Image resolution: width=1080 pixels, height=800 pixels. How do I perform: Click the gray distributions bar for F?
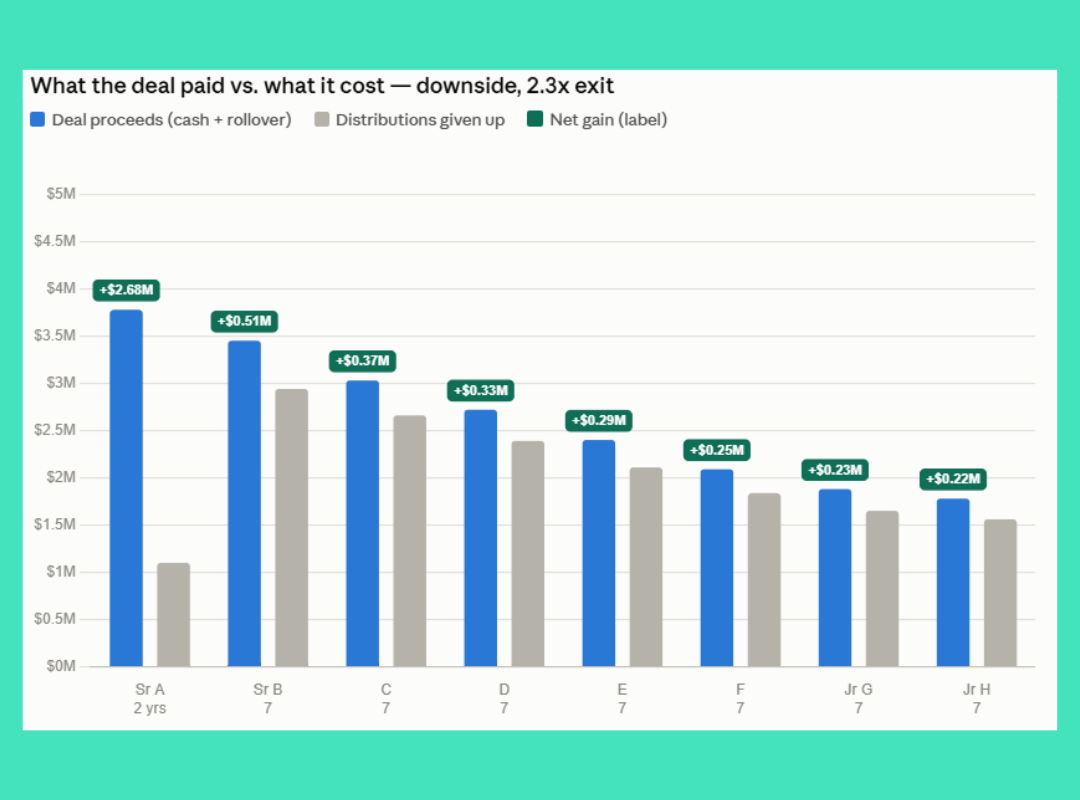click(x=765, y=580)
